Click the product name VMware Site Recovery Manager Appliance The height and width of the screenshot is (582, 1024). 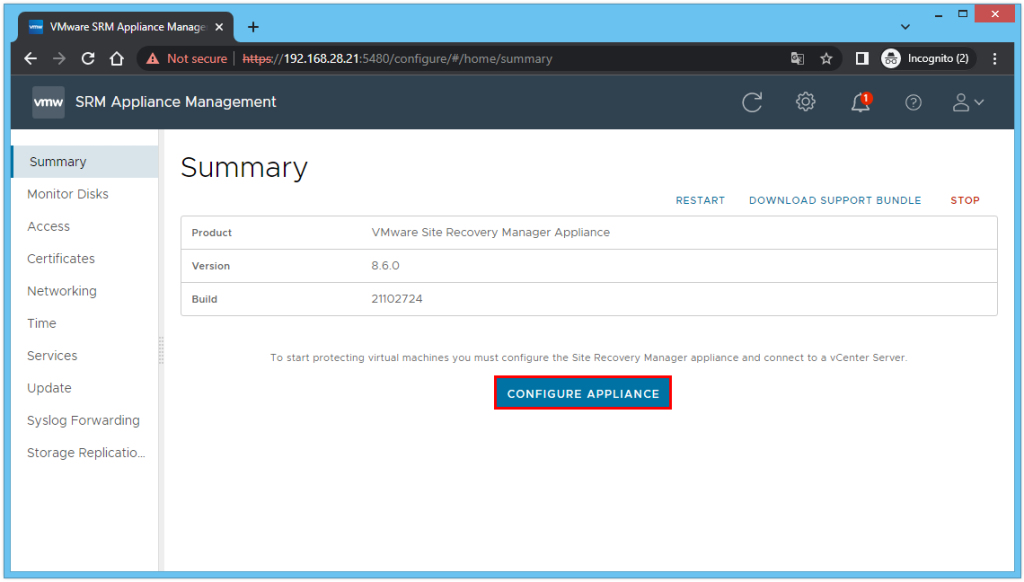490,233
